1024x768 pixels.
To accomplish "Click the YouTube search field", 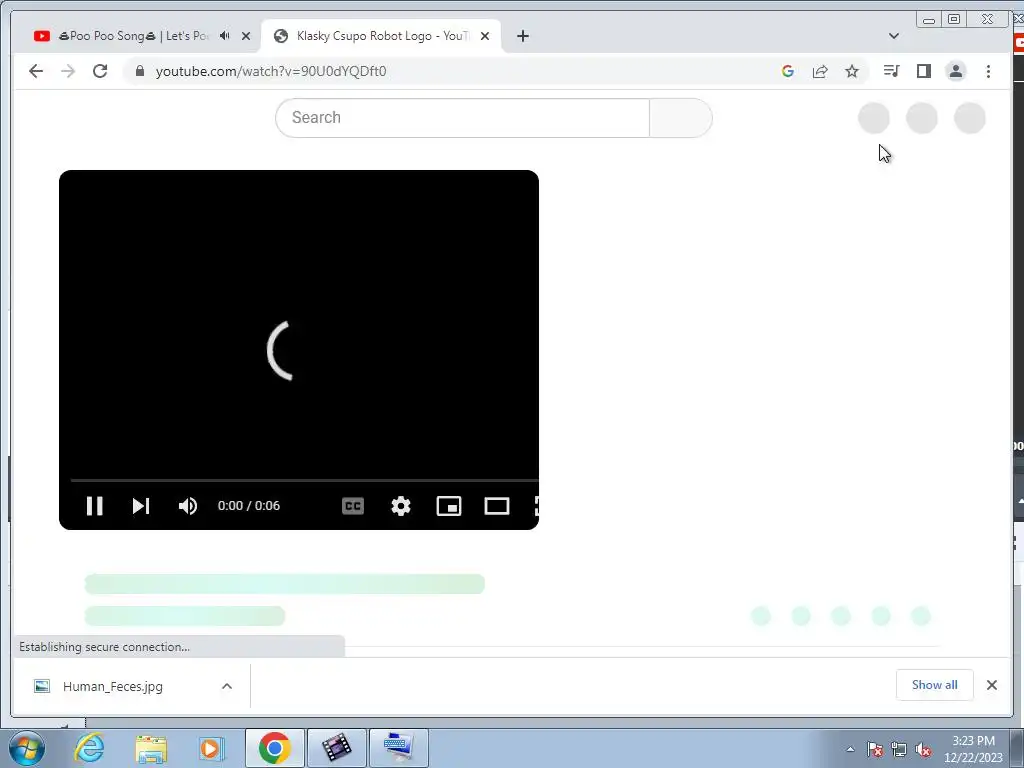I will pyautogui.click(x=462, y=118).
